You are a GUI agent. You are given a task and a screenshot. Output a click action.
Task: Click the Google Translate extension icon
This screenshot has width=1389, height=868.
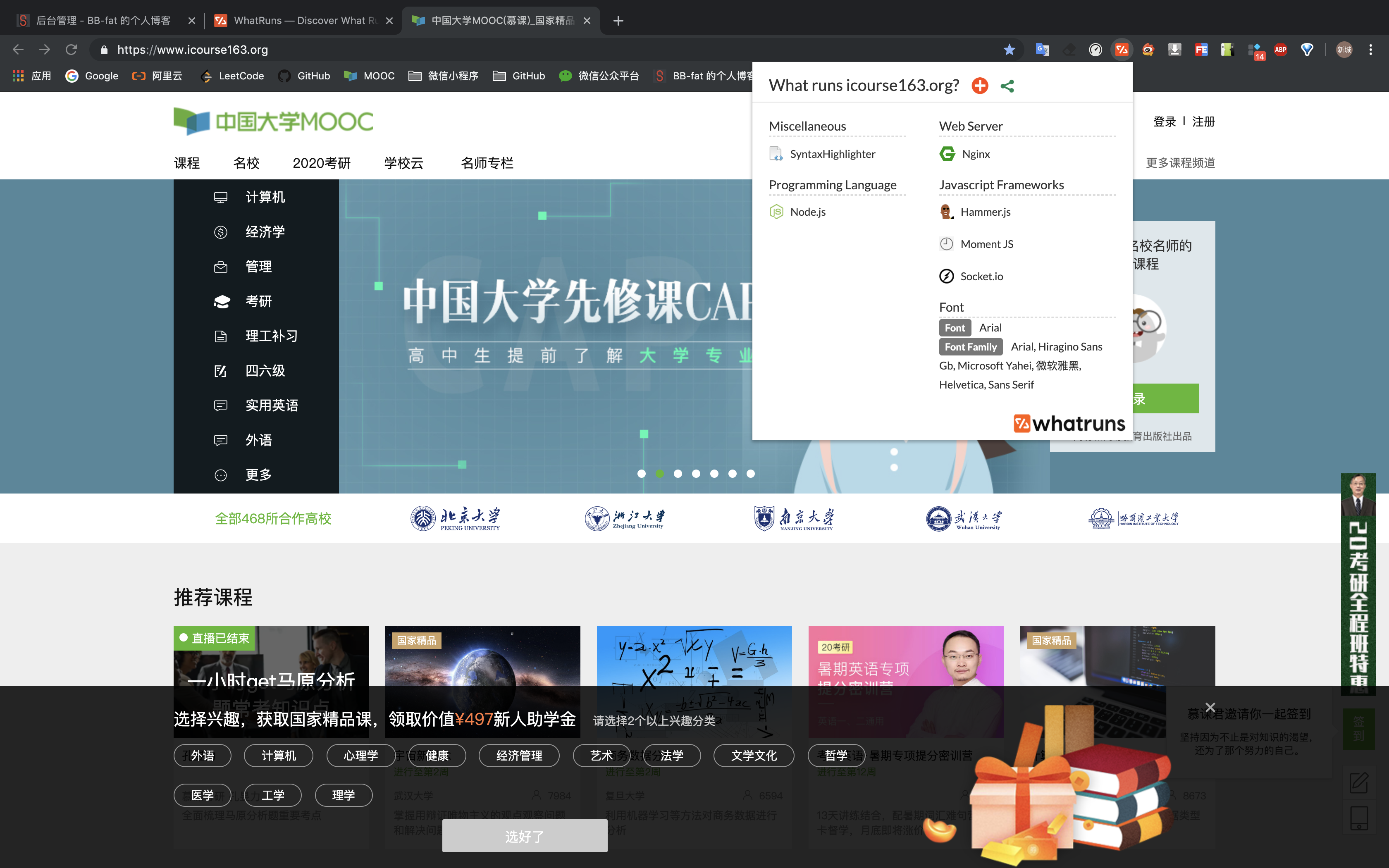1042,50
